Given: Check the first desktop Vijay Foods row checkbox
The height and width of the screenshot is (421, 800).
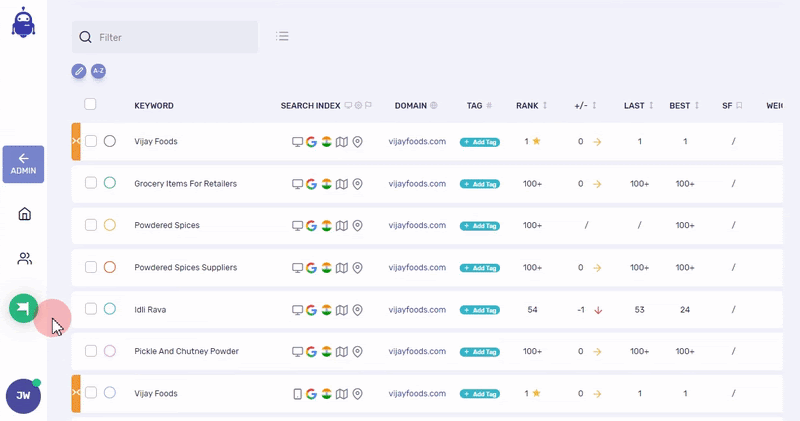Looking at the screenshot, I should (91, 141).
